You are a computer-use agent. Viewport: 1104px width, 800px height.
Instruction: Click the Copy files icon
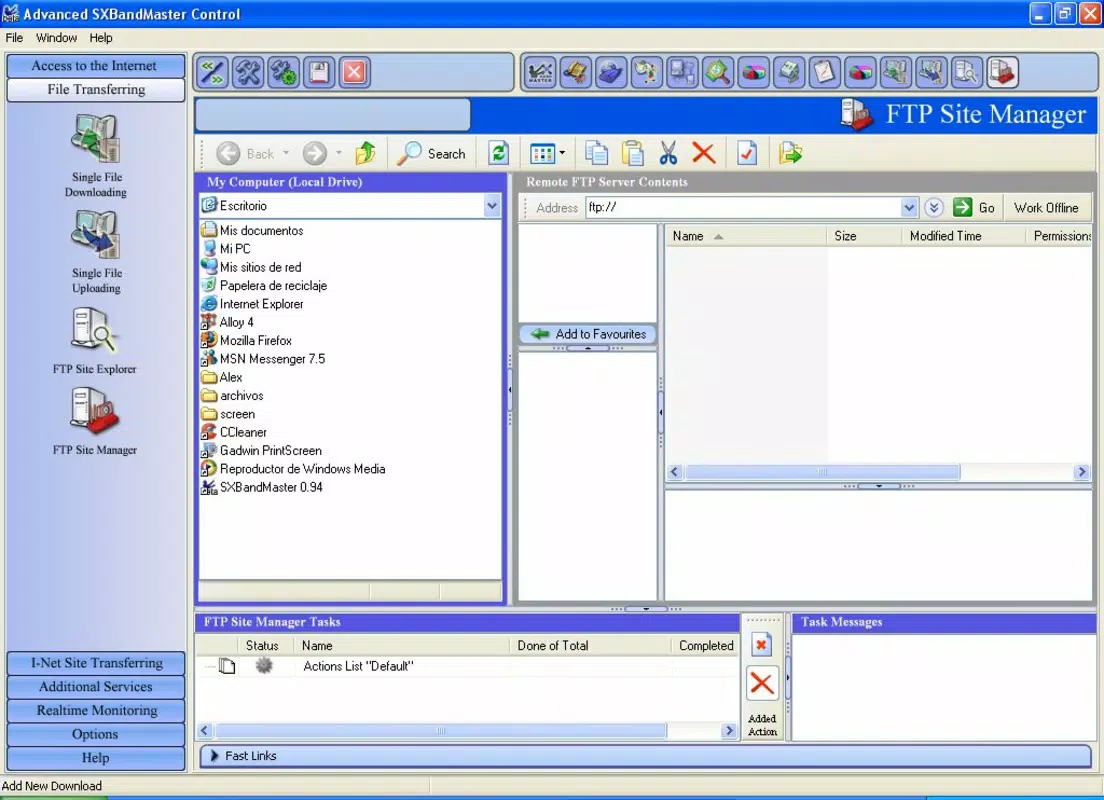coord(596,153)
